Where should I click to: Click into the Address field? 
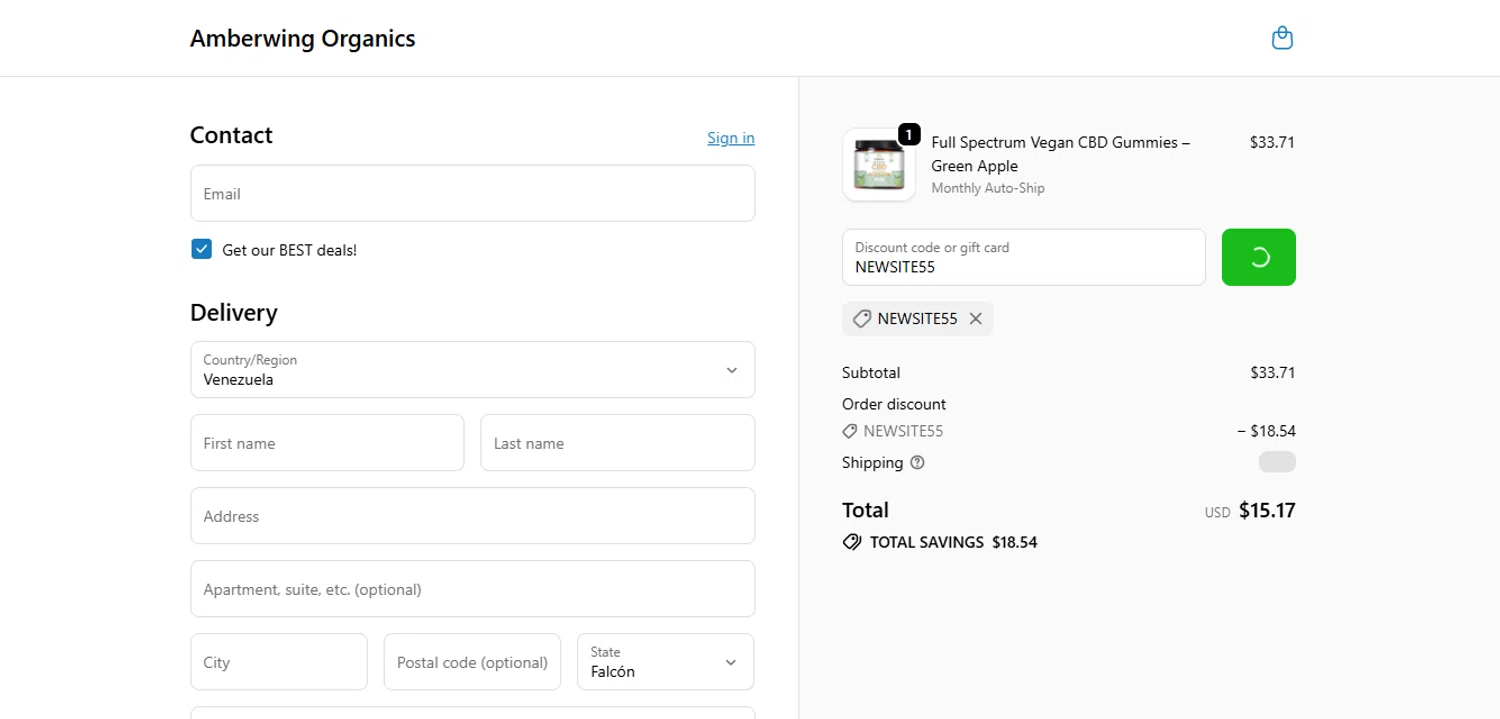point(472,516)
